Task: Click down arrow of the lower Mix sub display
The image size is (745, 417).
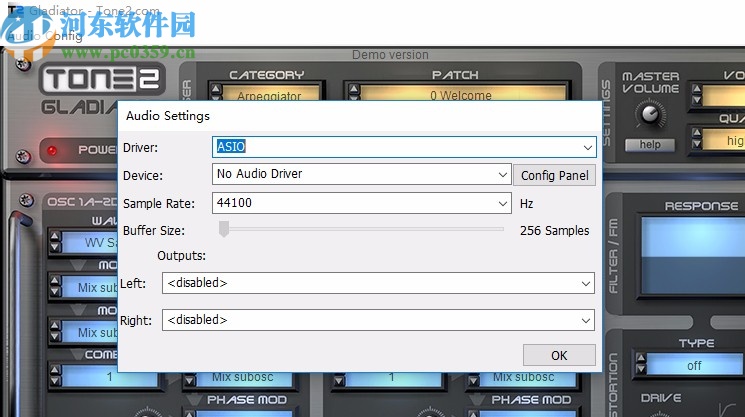Action: [55, 336]
